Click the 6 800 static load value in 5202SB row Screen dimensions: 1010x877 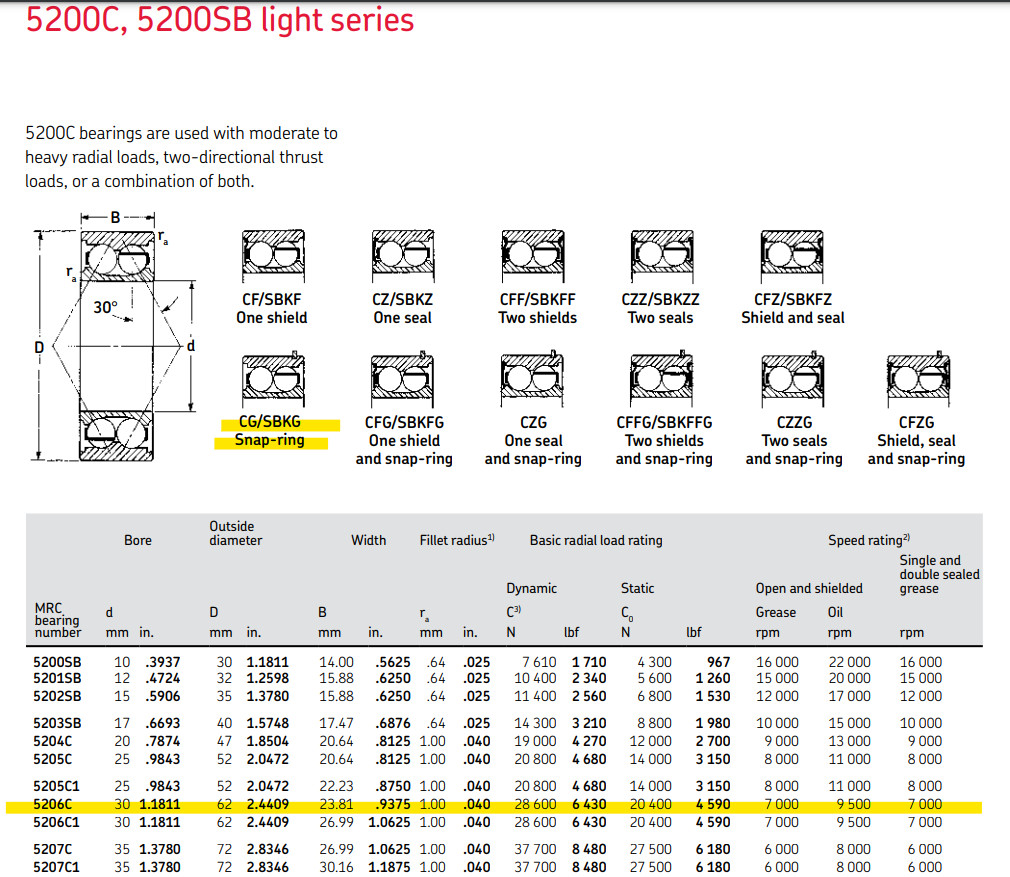click(654, 696)
